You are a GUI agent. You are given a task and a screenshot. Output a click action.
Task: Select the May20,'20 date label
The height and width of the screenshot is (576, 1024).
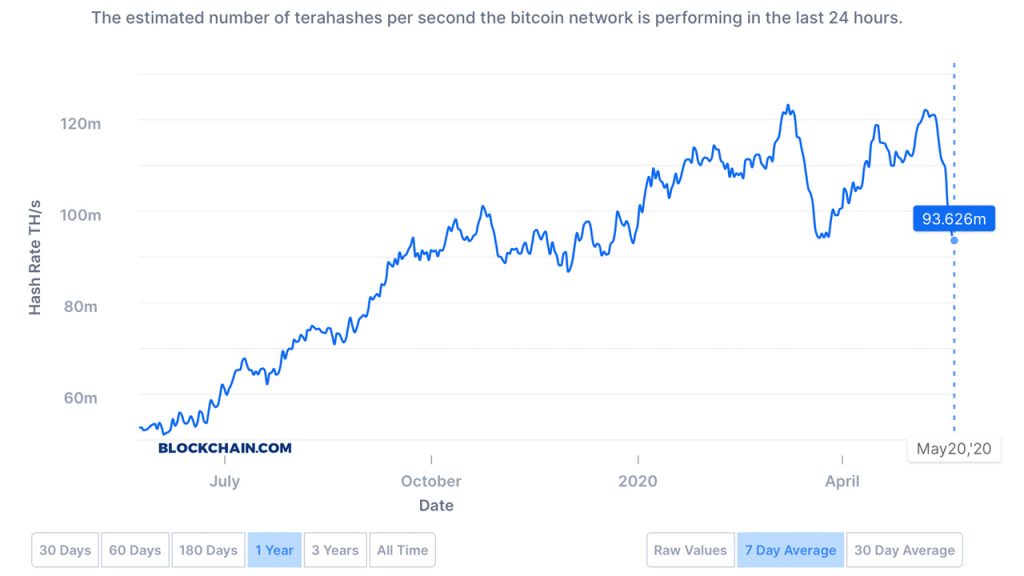coord(954,448)
